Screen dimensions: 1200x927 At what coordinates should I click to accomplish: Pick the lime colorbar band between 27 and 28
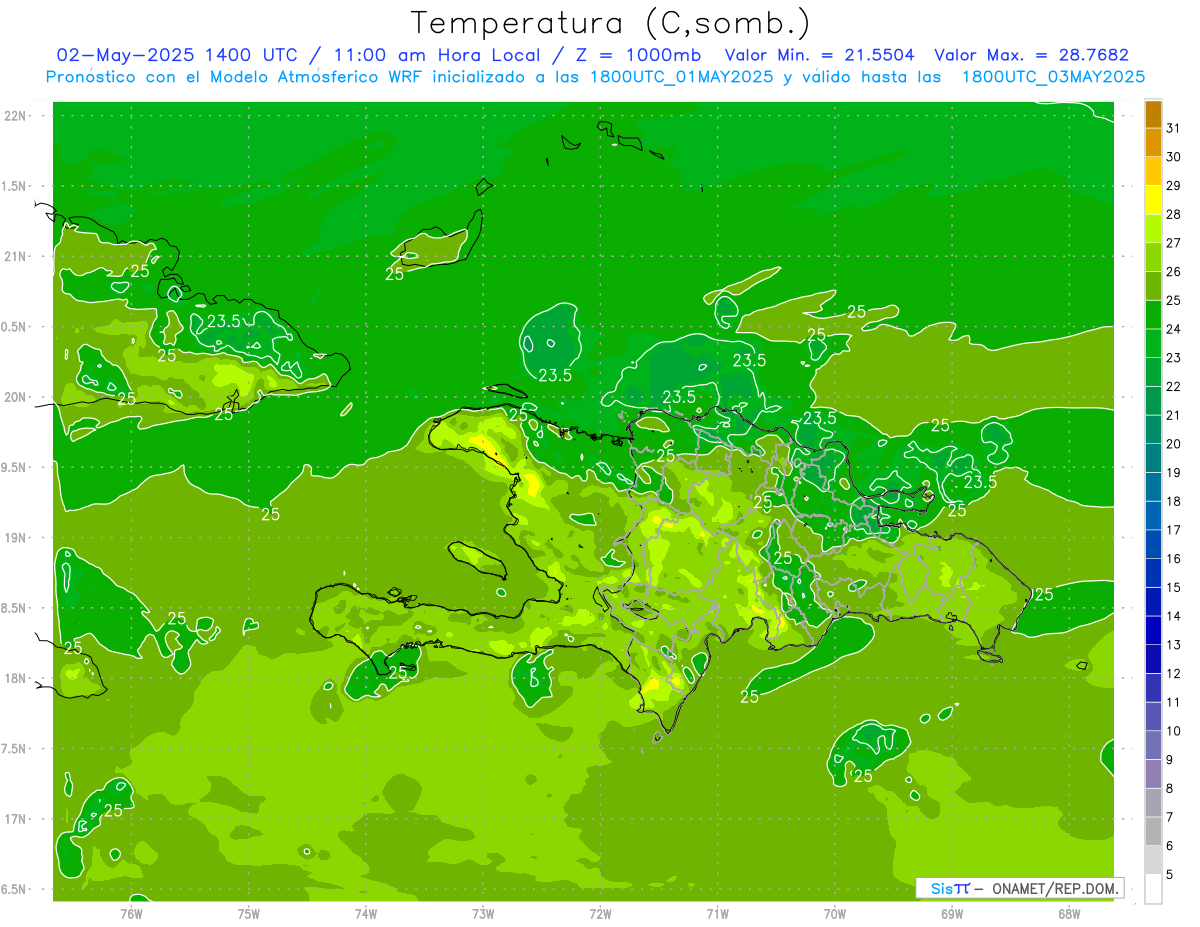click(x=1153, y=229)
